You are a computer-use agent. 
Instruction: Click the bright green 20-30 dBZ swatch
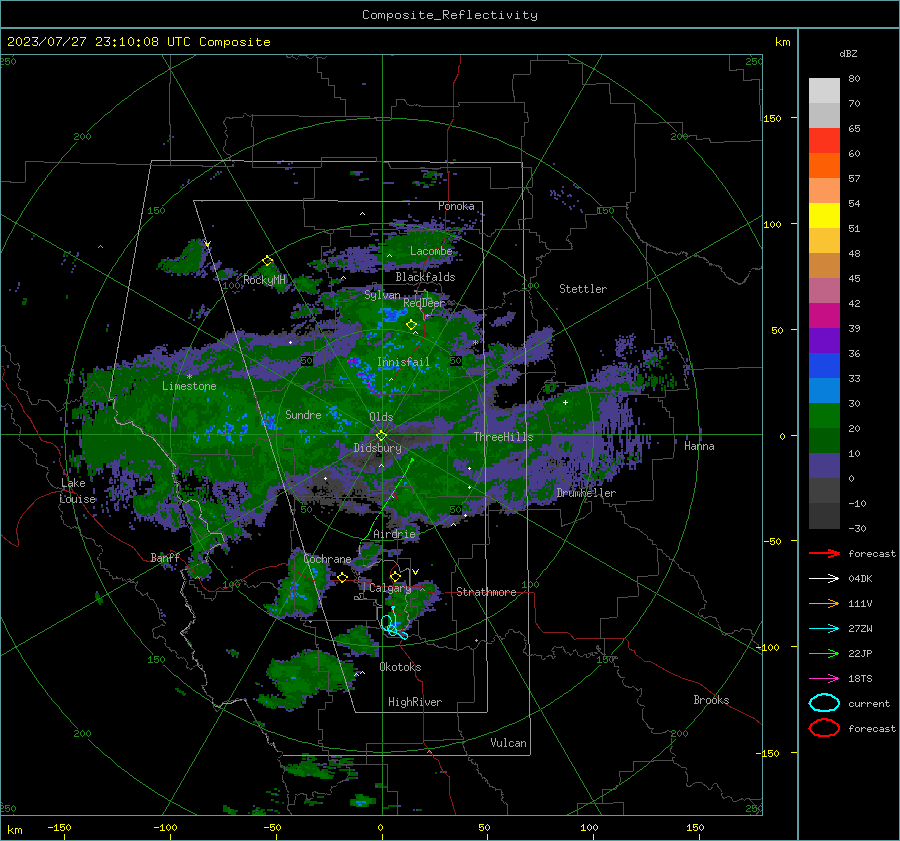(824, 416)
